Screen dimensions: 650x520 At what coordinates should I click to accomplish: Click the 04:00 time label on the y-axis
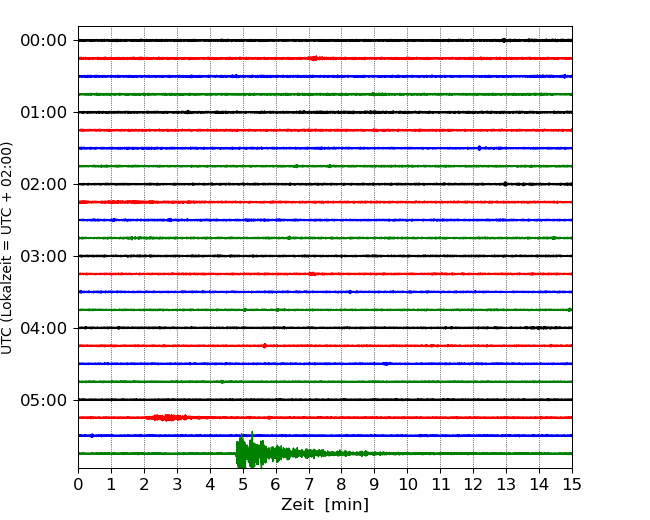(44, 328)
